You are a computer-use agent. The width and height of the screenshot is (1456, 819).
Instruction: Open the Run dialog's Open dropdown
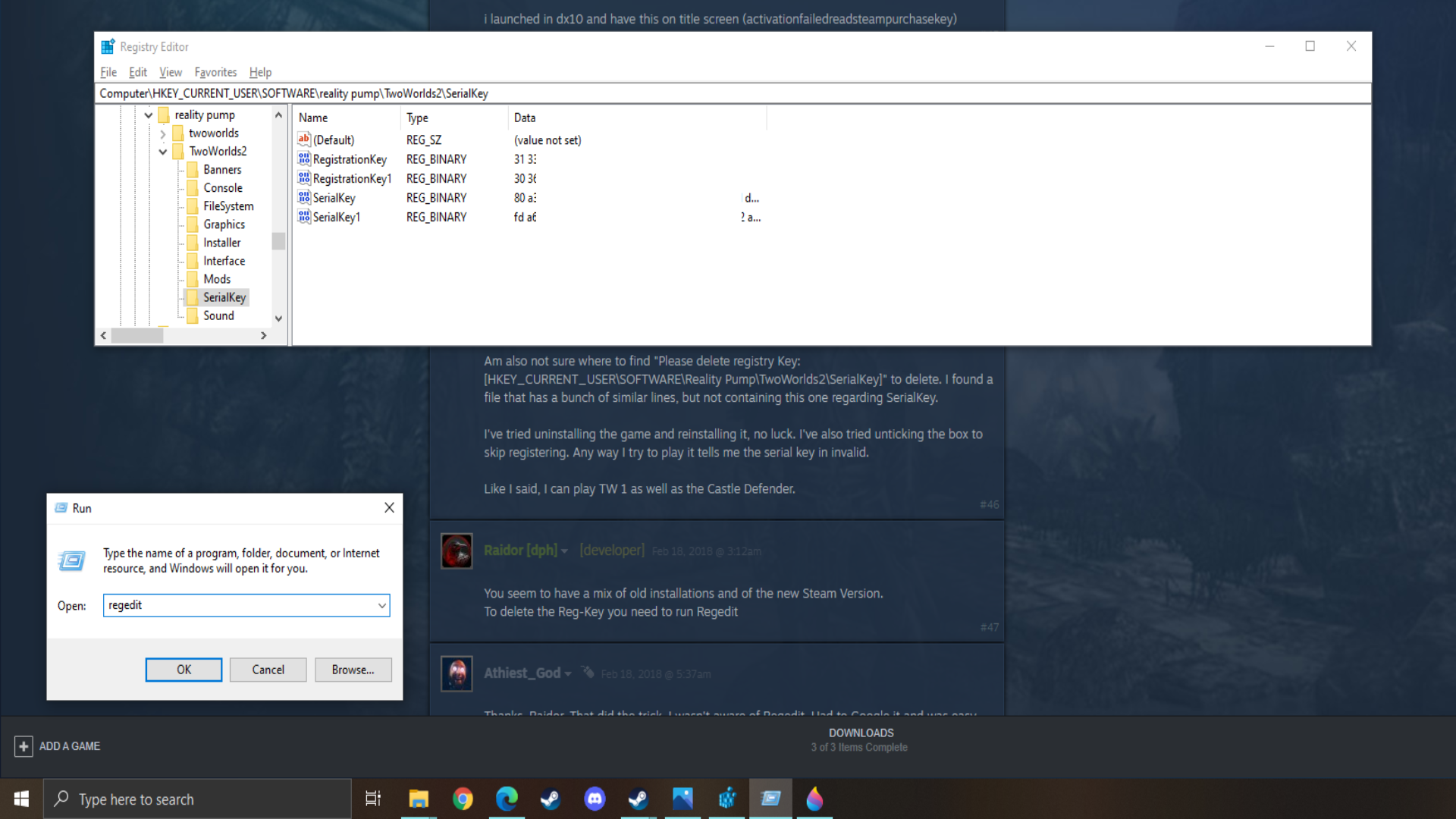point(382,605)
